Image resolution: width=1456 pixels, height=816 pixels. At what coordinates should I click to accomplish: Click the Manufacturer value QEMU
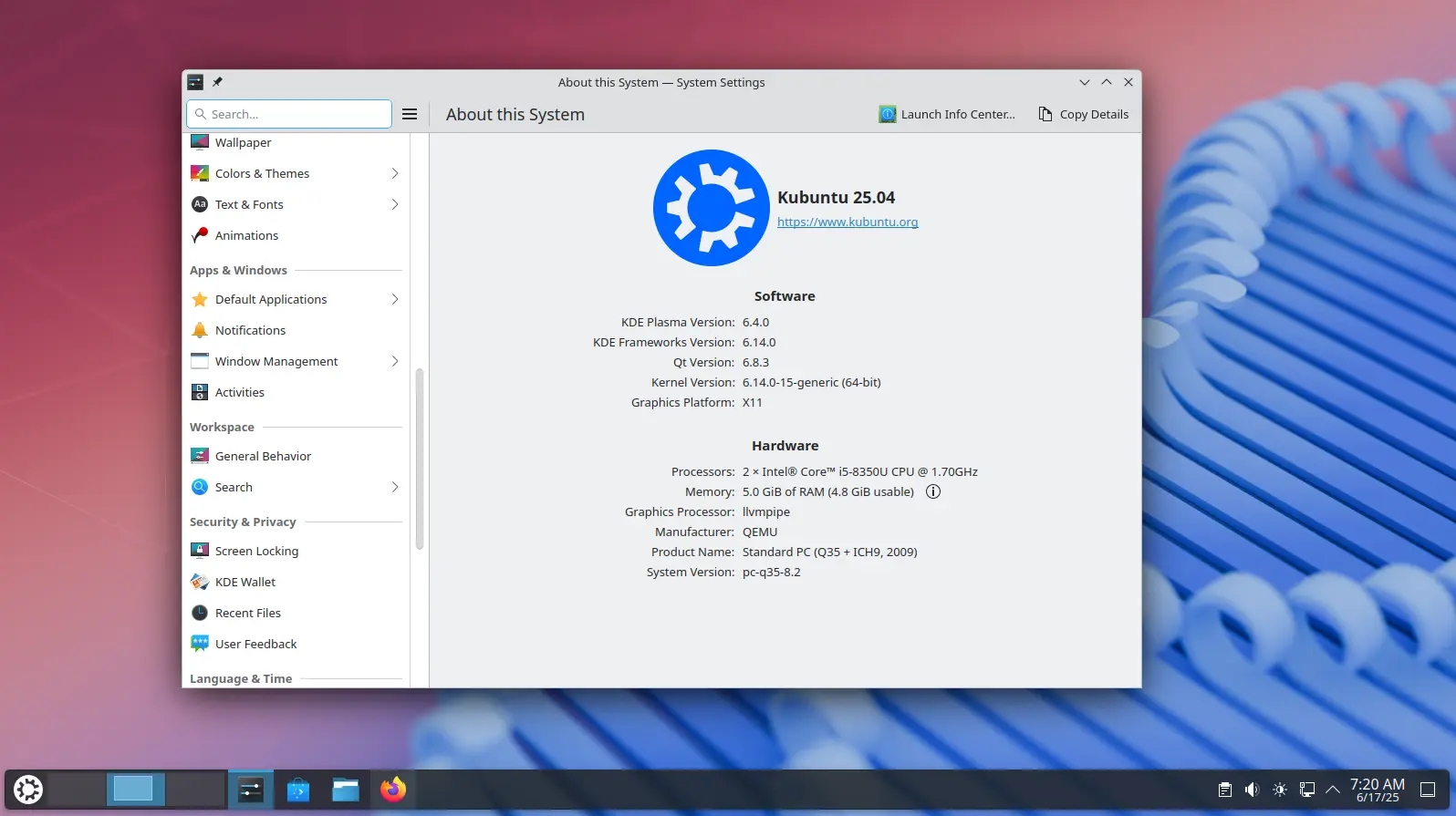click(x=760, y=532)
